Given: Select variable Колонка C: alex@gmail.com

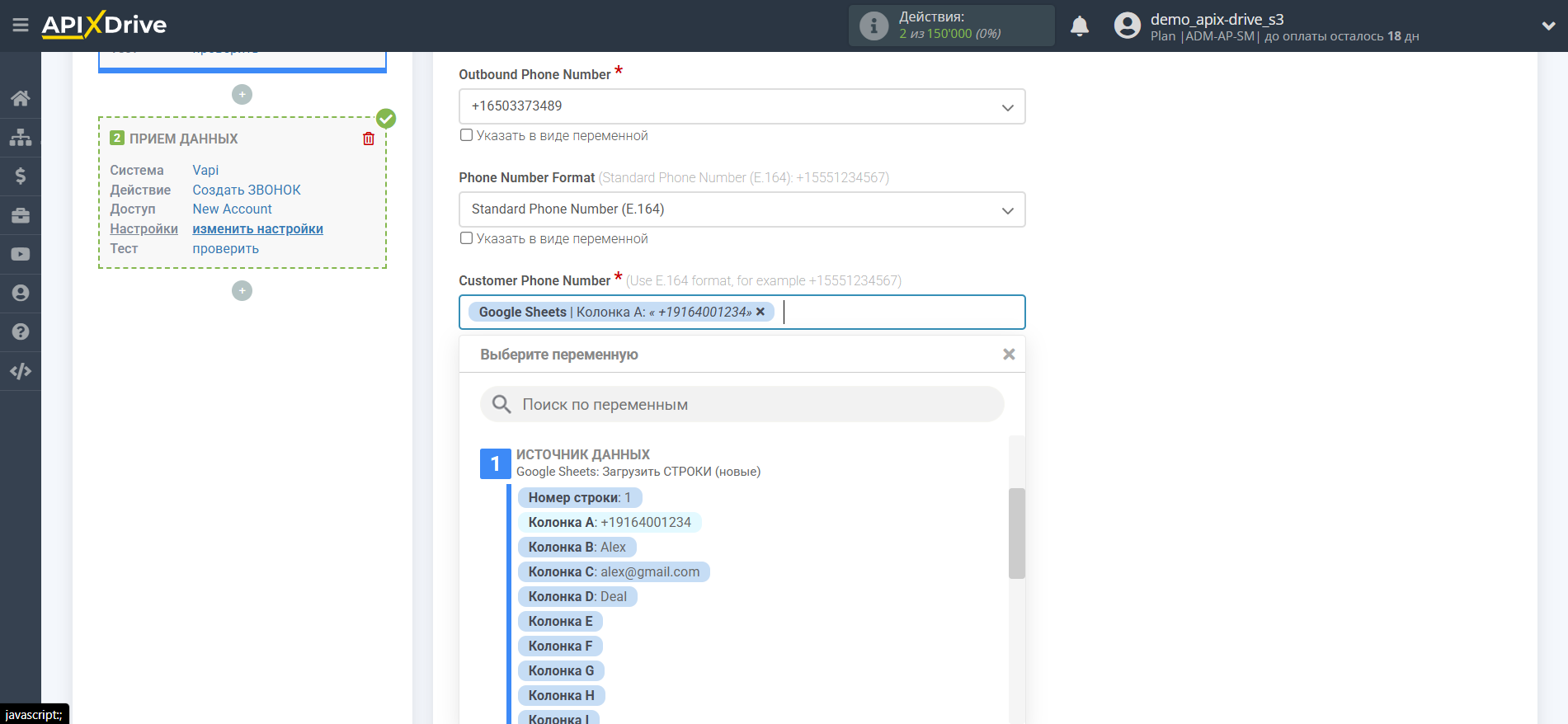Looking at the screenshot, I should click(x=614, y=571).
